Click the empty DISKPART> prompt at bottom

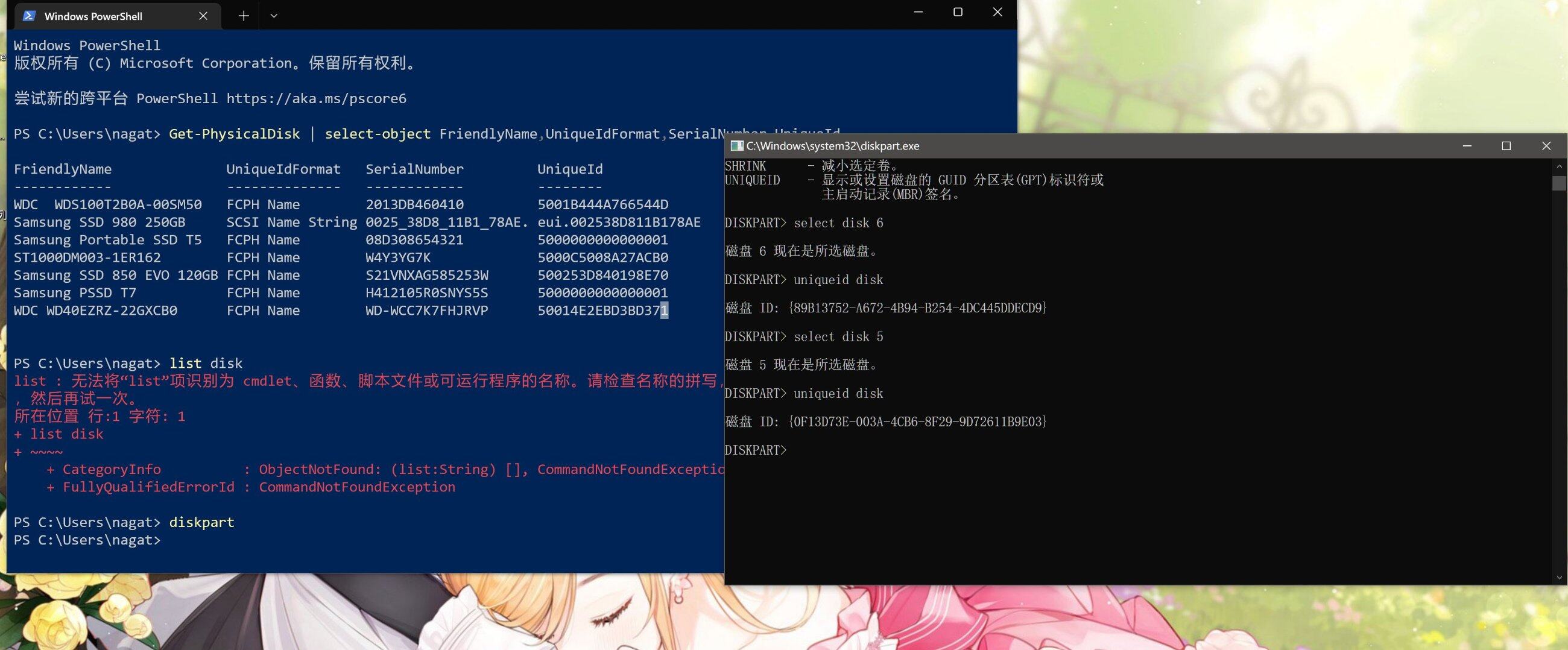(756, 450)
